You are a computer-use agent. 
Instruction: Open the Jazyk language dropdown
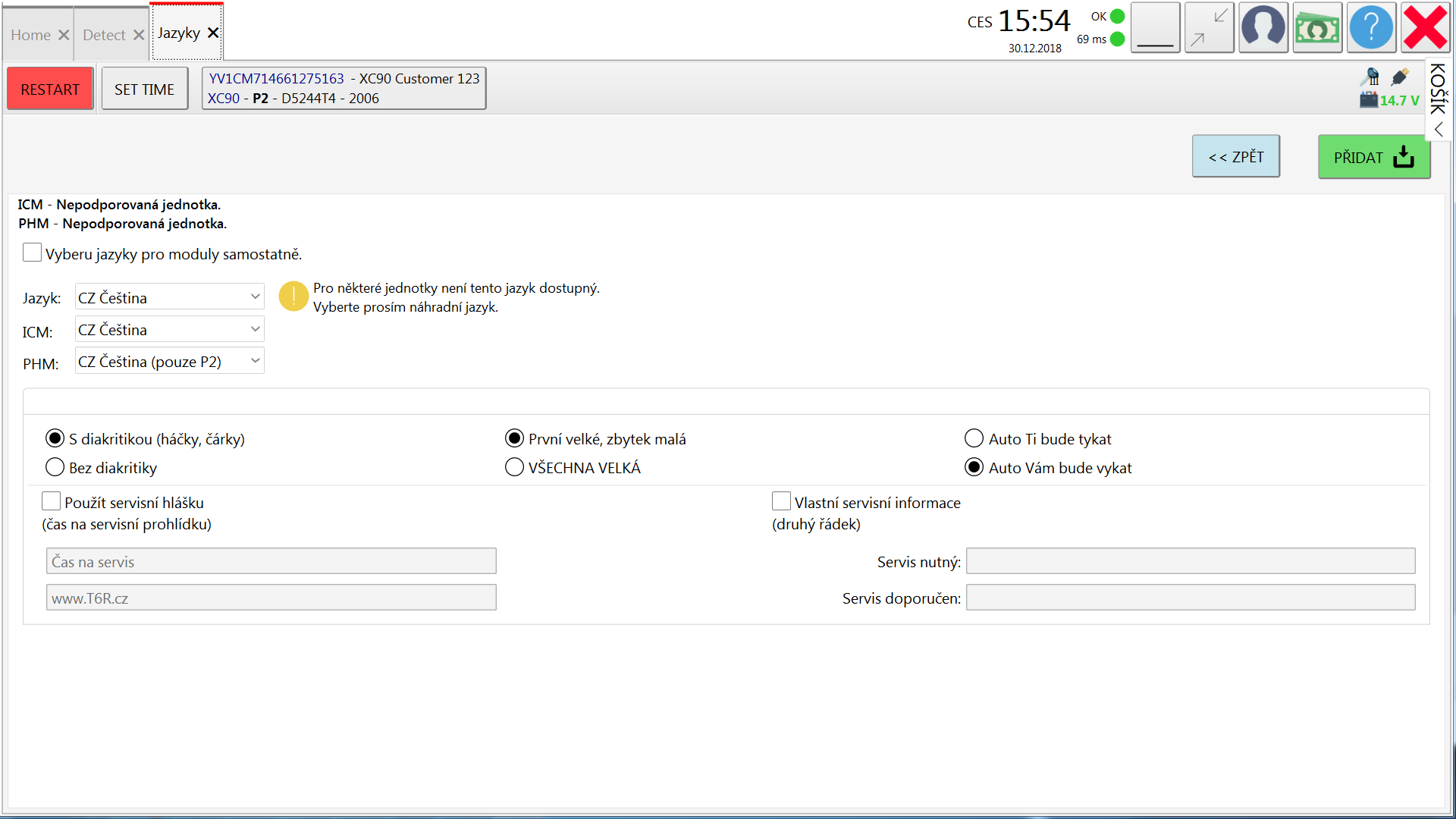[169, 297]
